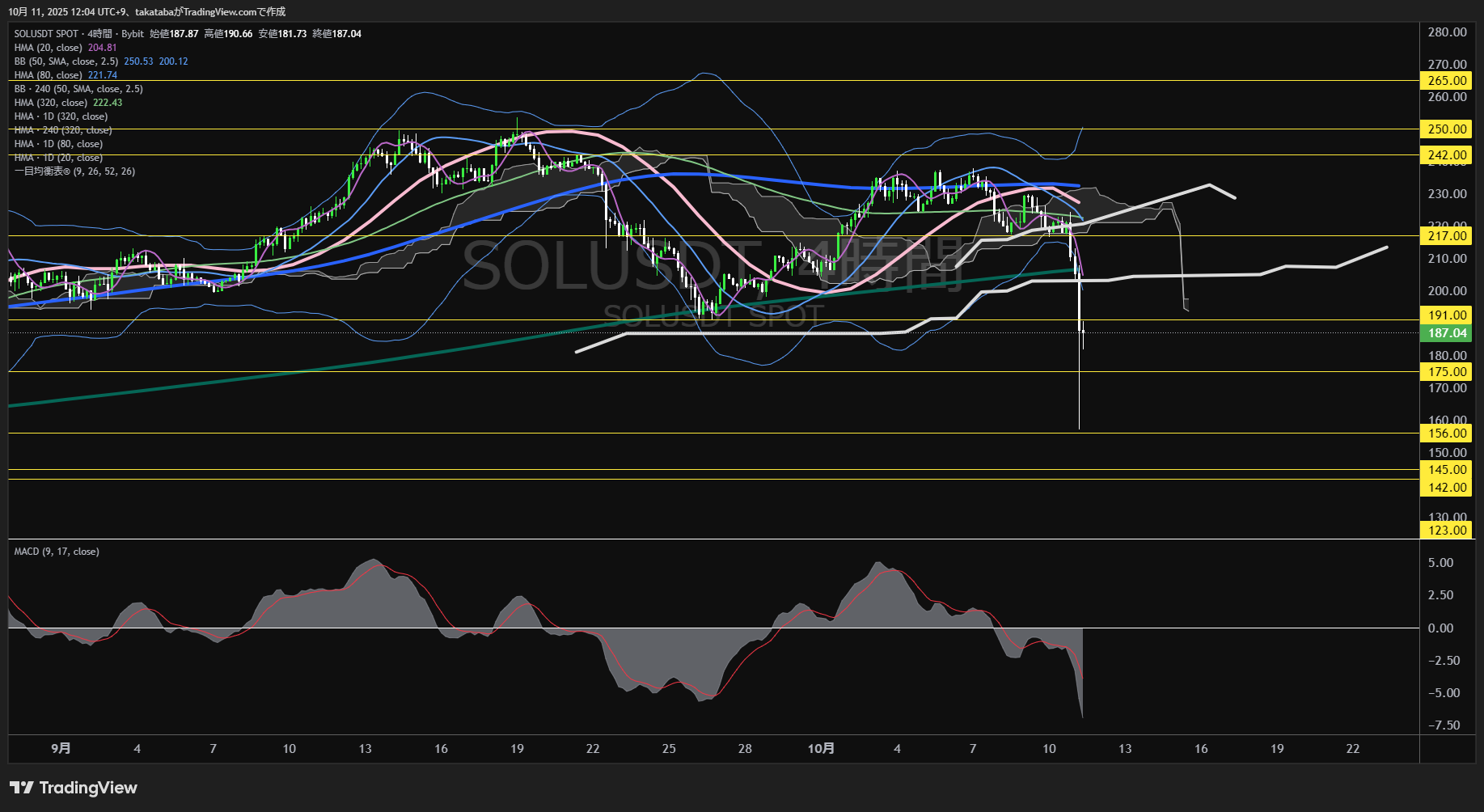Click the 175.00 price level label

pos(1447,372)
